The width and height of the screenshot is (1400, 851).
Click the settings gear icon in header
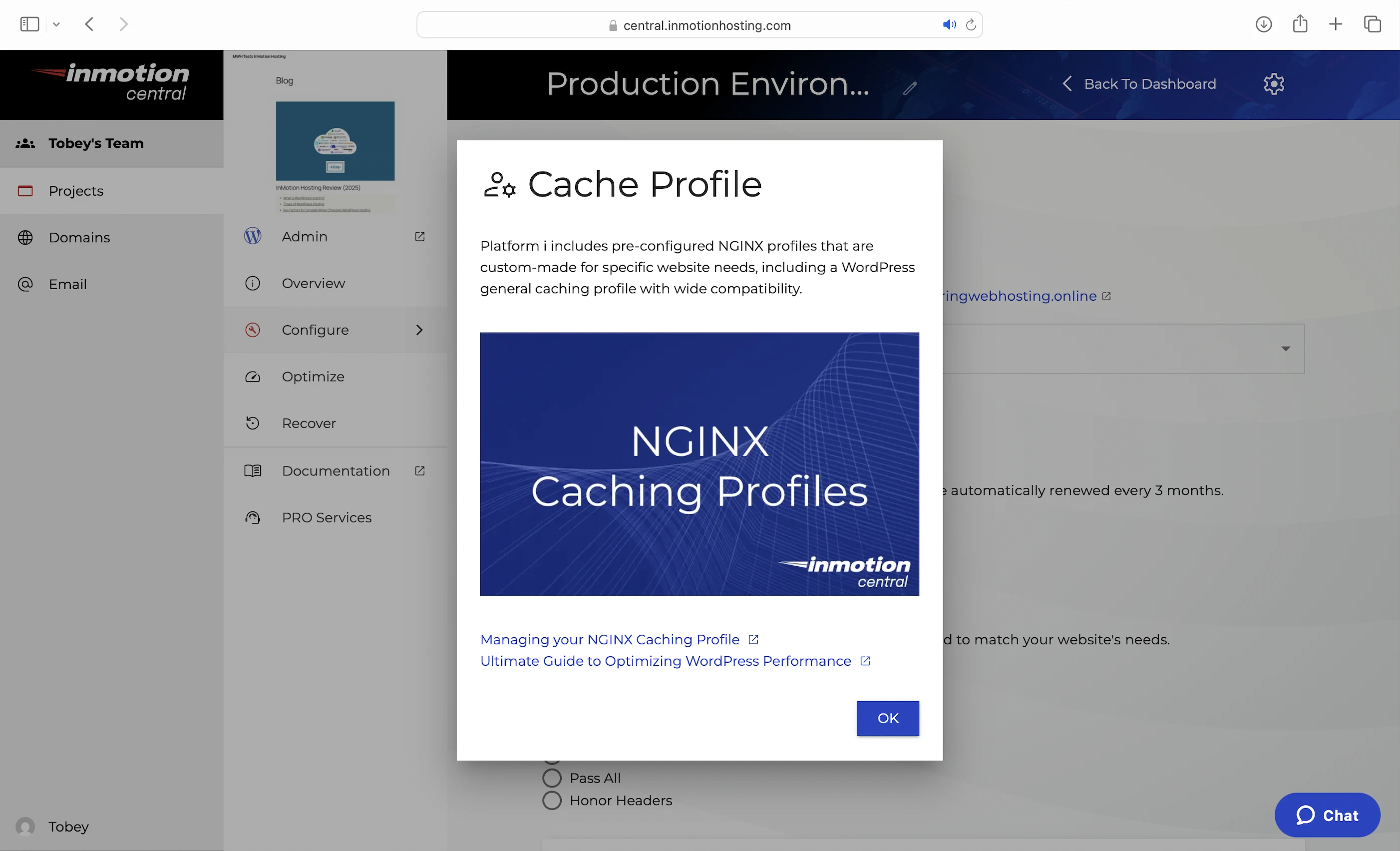tap(1273, 83)
